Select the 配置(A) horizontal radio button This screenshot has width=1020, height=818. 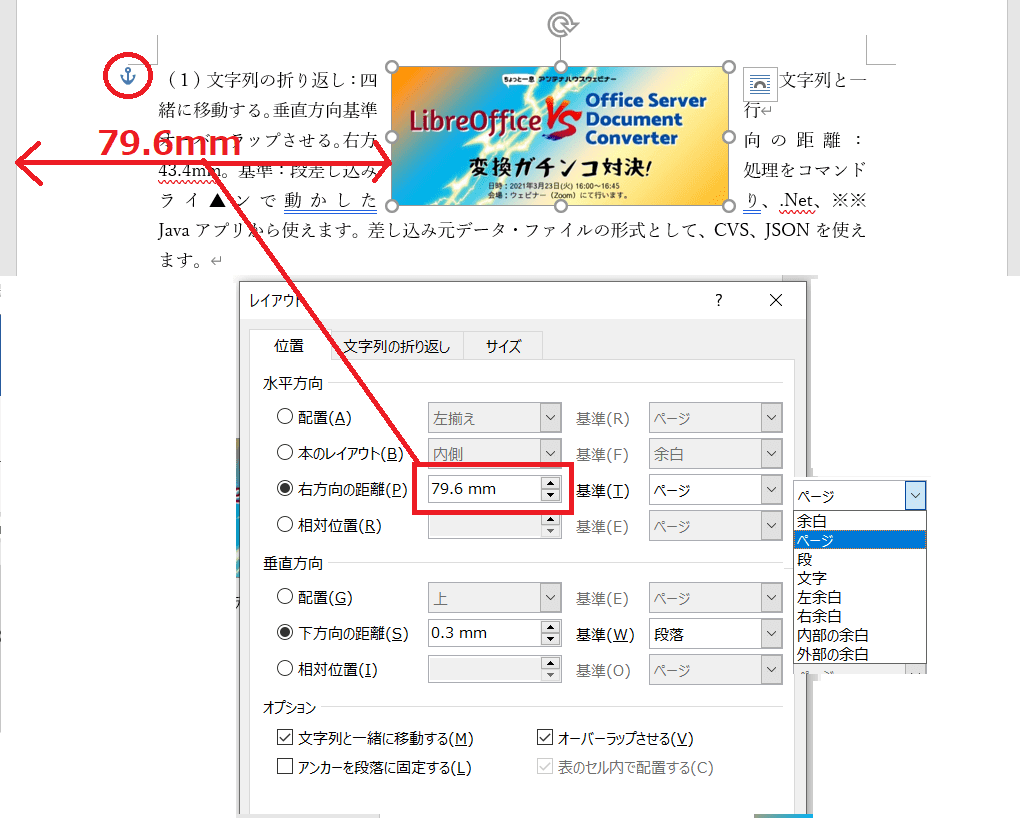coord(284,418)
